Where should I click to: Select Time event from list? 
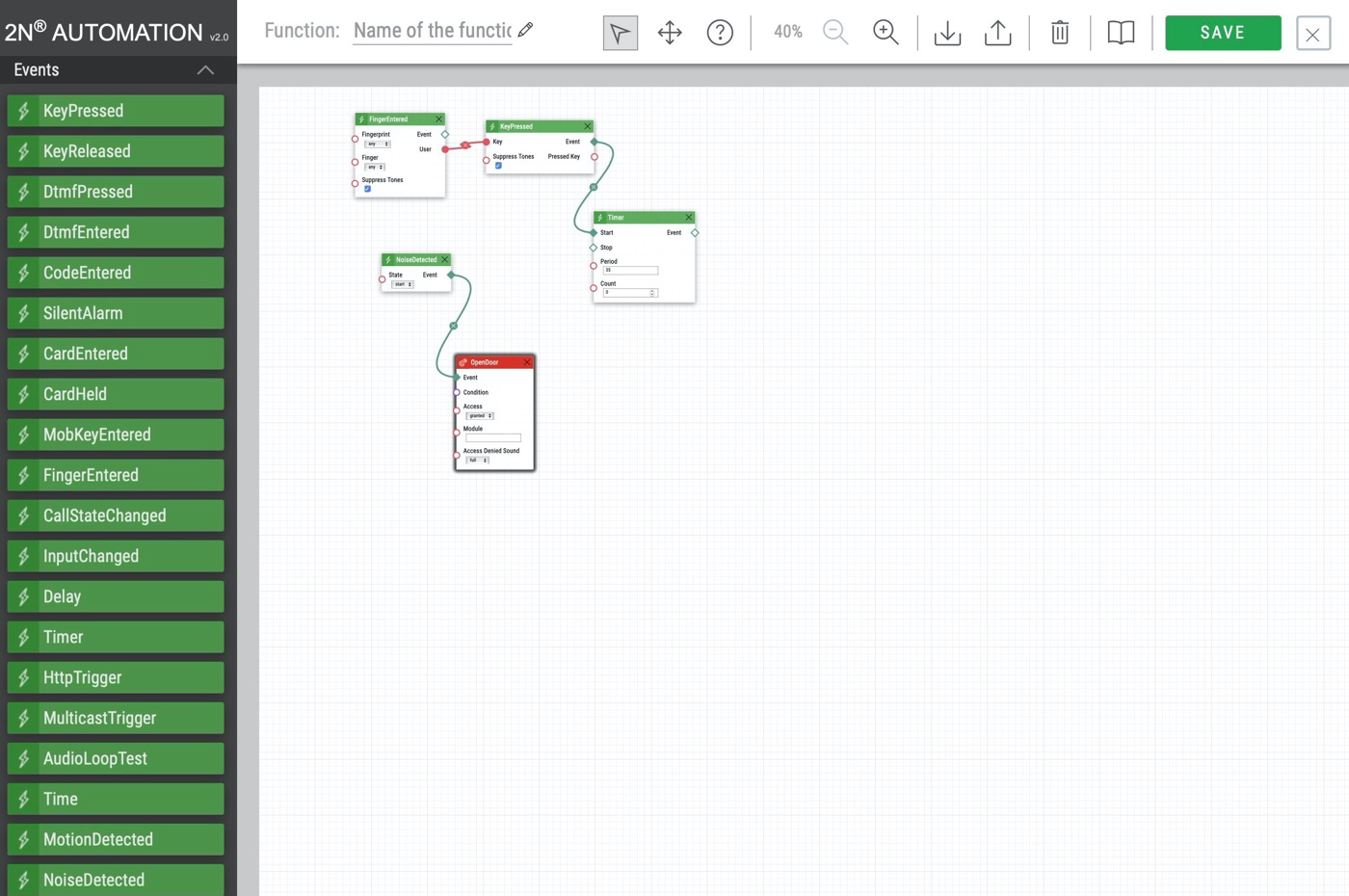coord(116,799)
